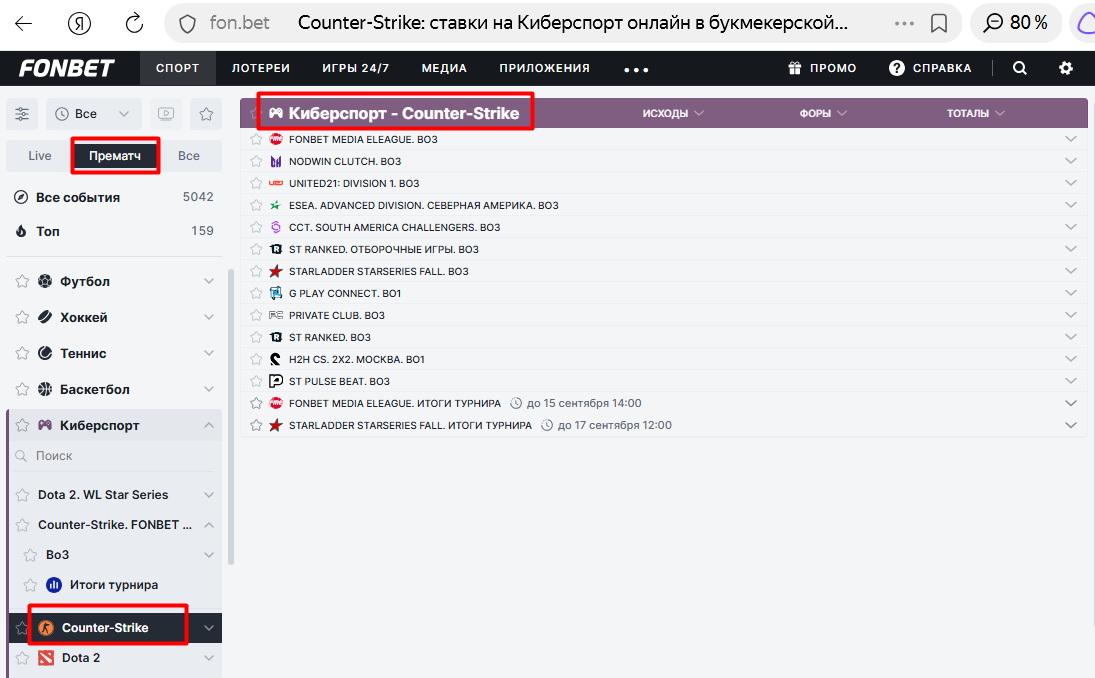Favorite Теннис with its star
This screenshot has height=678, width=1095.
coord(22,353)
